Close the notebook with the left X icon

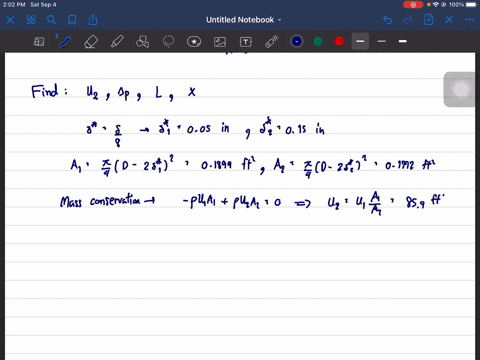coord(10,20)
